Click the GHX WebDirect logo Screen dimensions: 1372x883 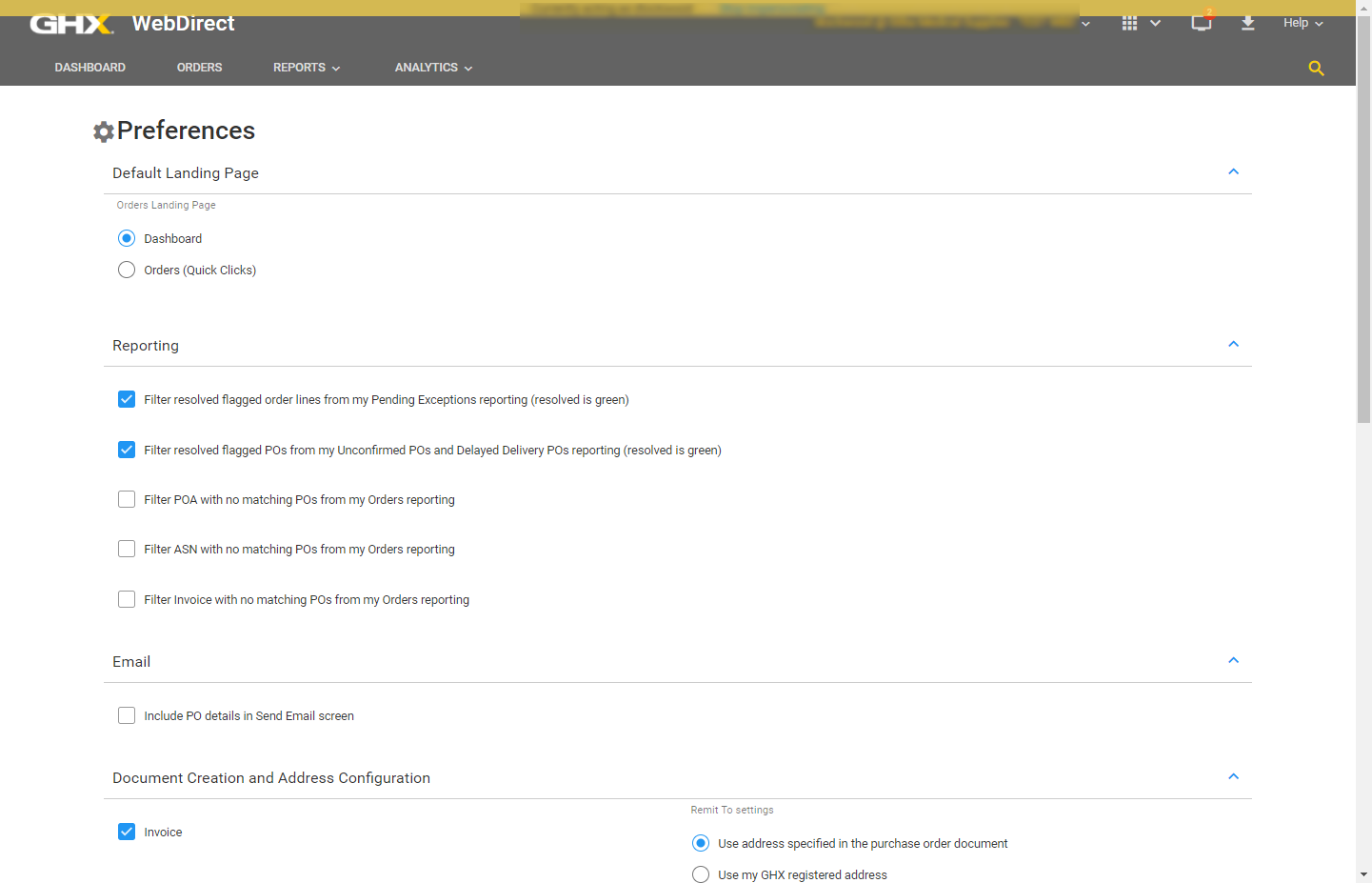(x=131, y=23)
